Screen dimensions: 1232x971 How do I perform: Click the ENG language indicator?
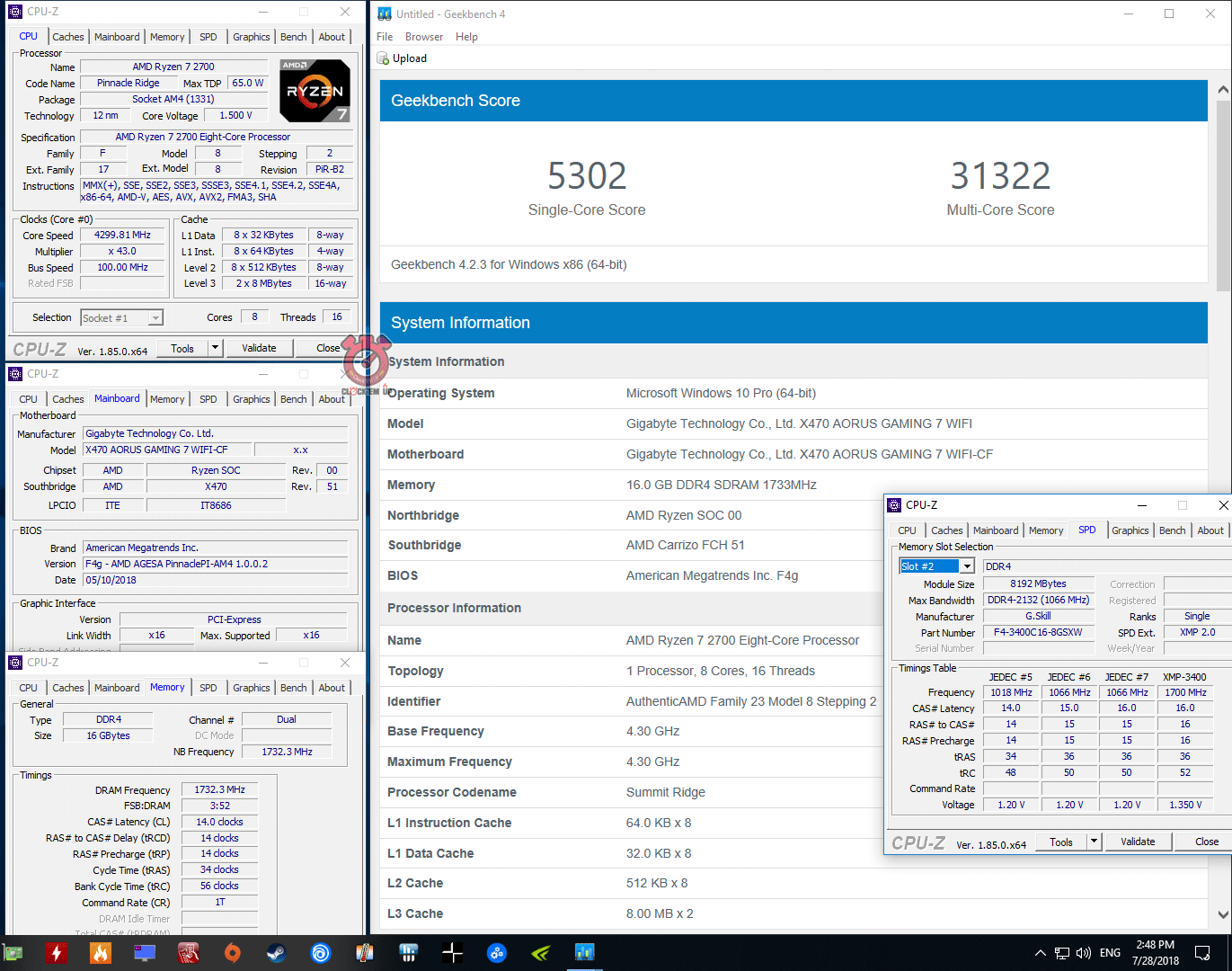[1110, 953]
